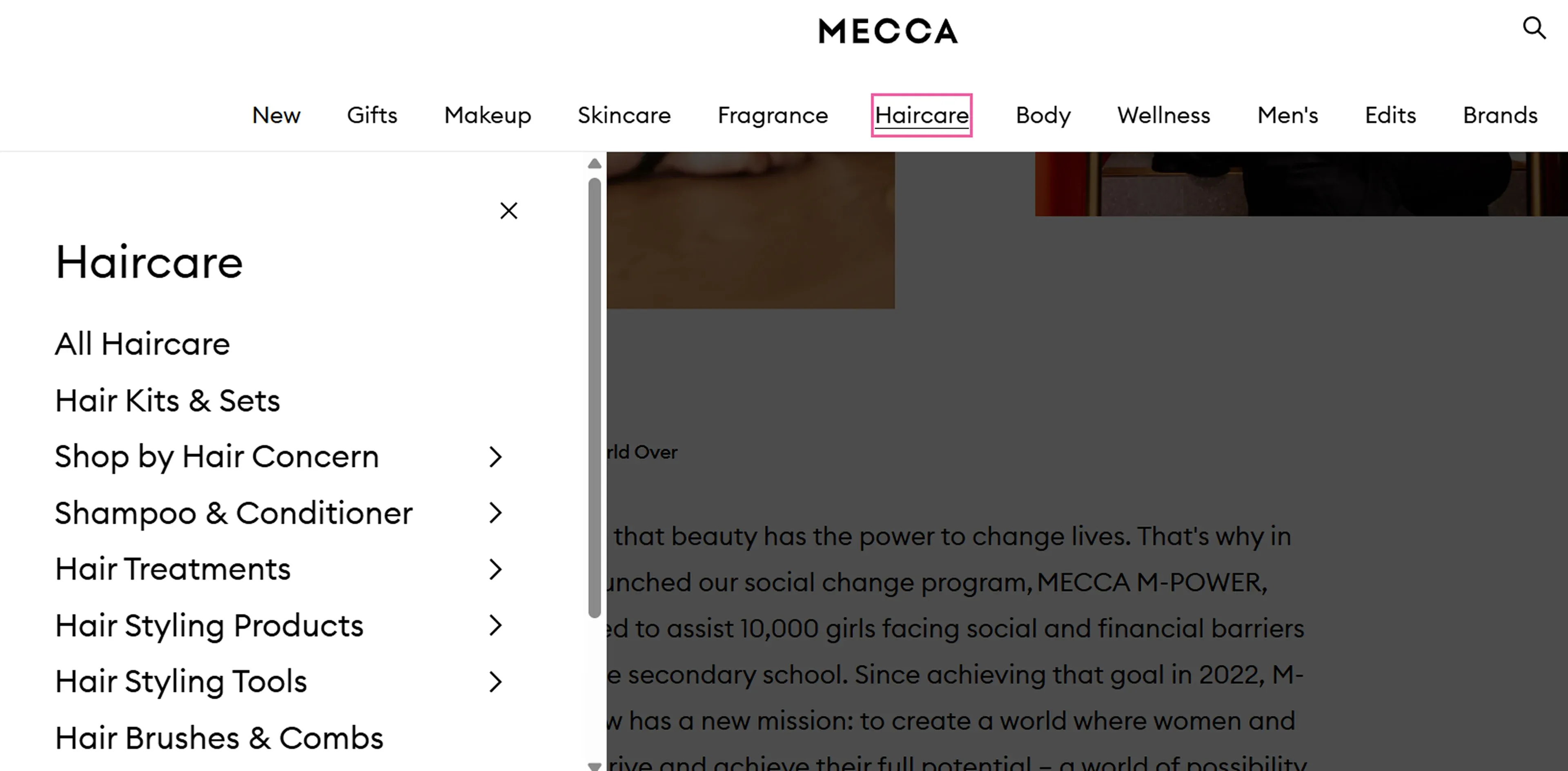Open the Wellness menu
Viewport: 1568px width, 771px height.
[1163, 115]
